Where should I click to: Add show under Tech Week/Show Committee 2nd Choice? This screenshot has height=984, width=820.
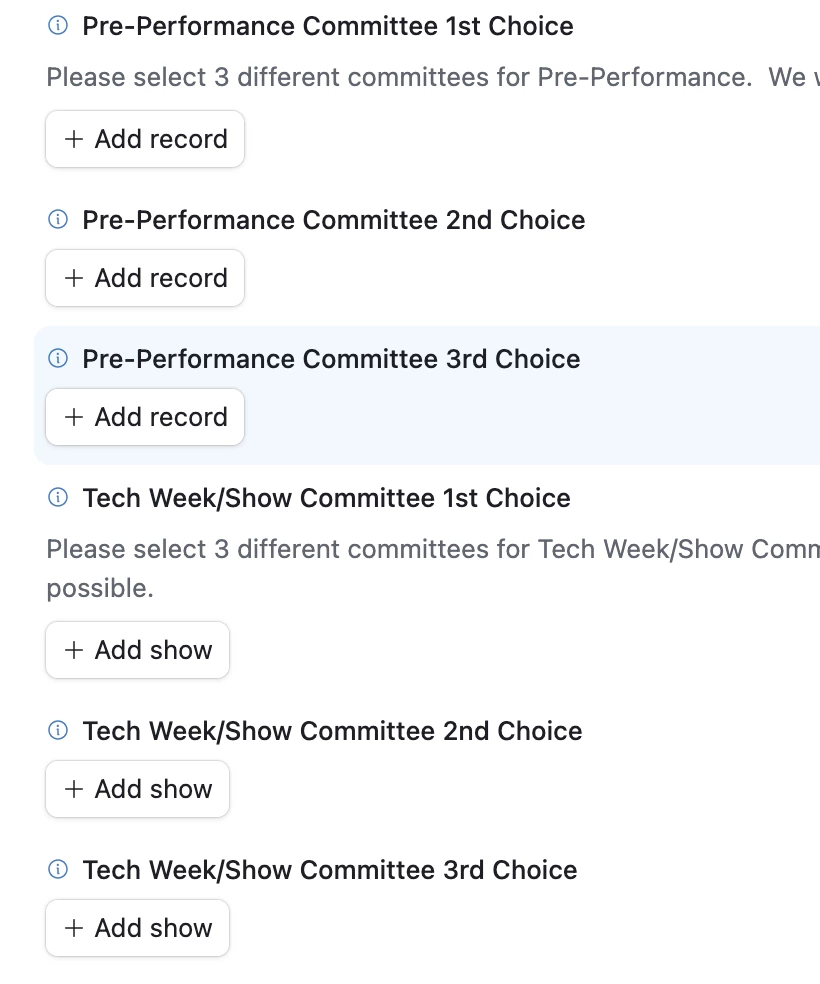click(x=137, y=789)
